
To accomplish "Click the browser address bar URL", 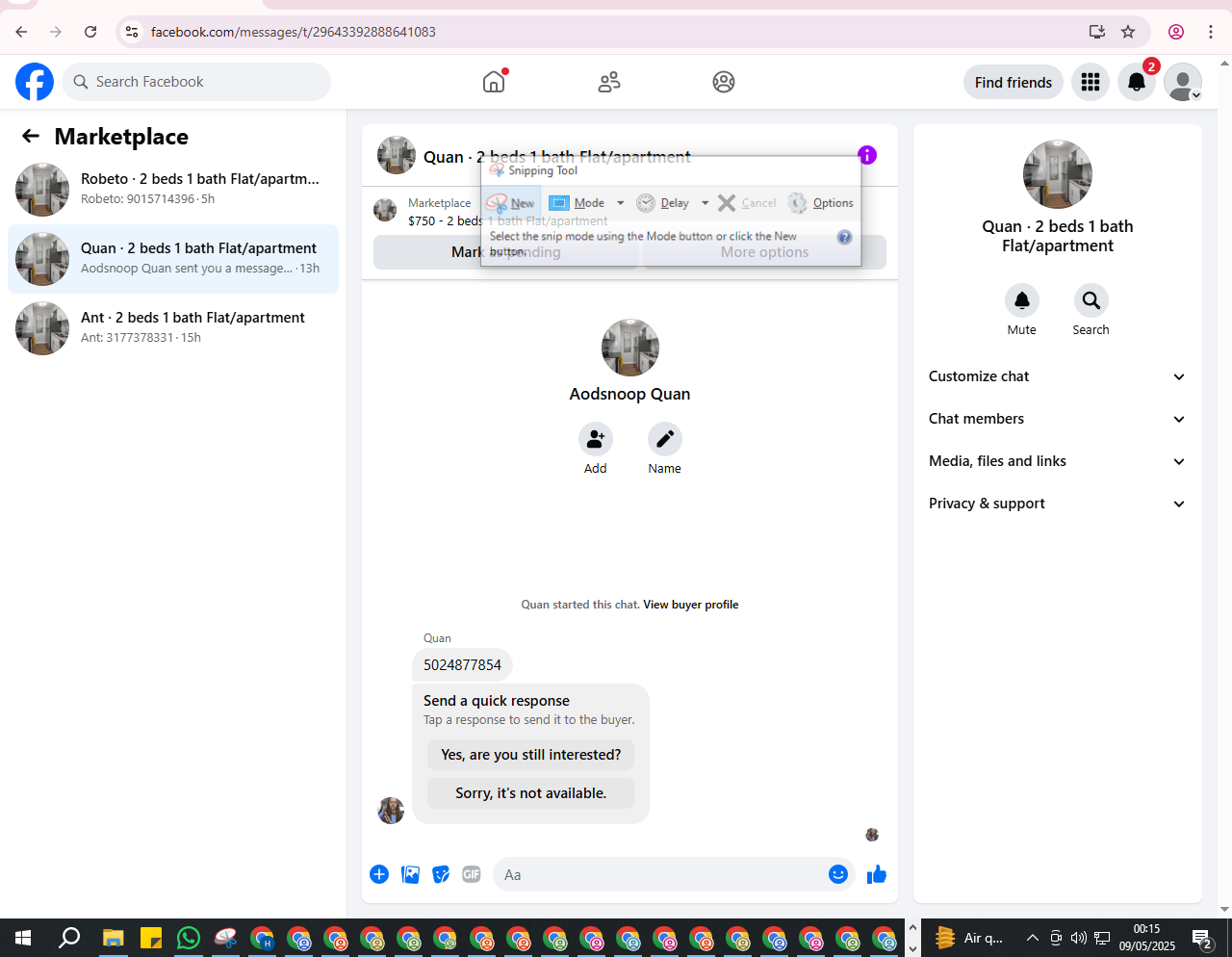I will point(294,32).
